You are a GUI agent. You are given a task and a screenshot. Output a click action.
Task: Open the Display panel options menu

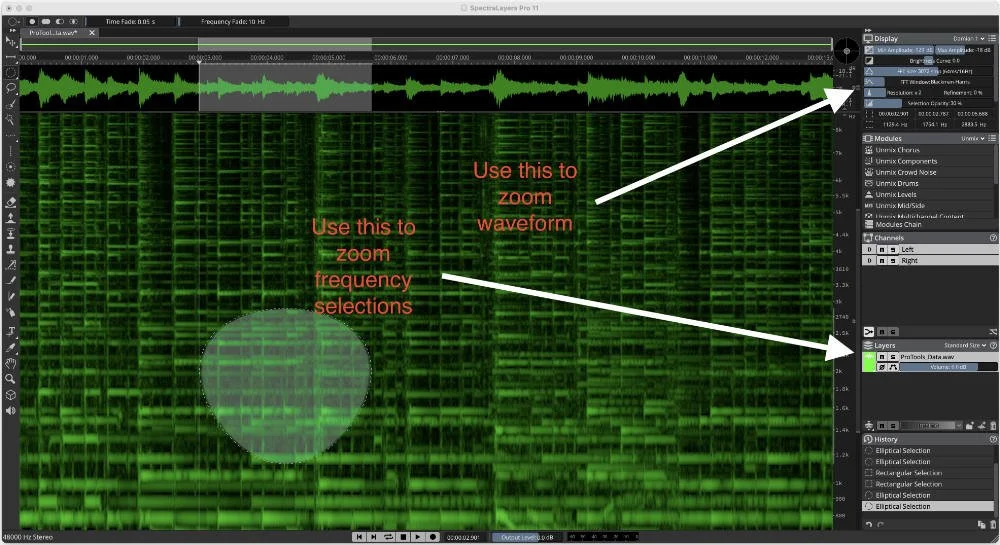(x=992, y=38)
